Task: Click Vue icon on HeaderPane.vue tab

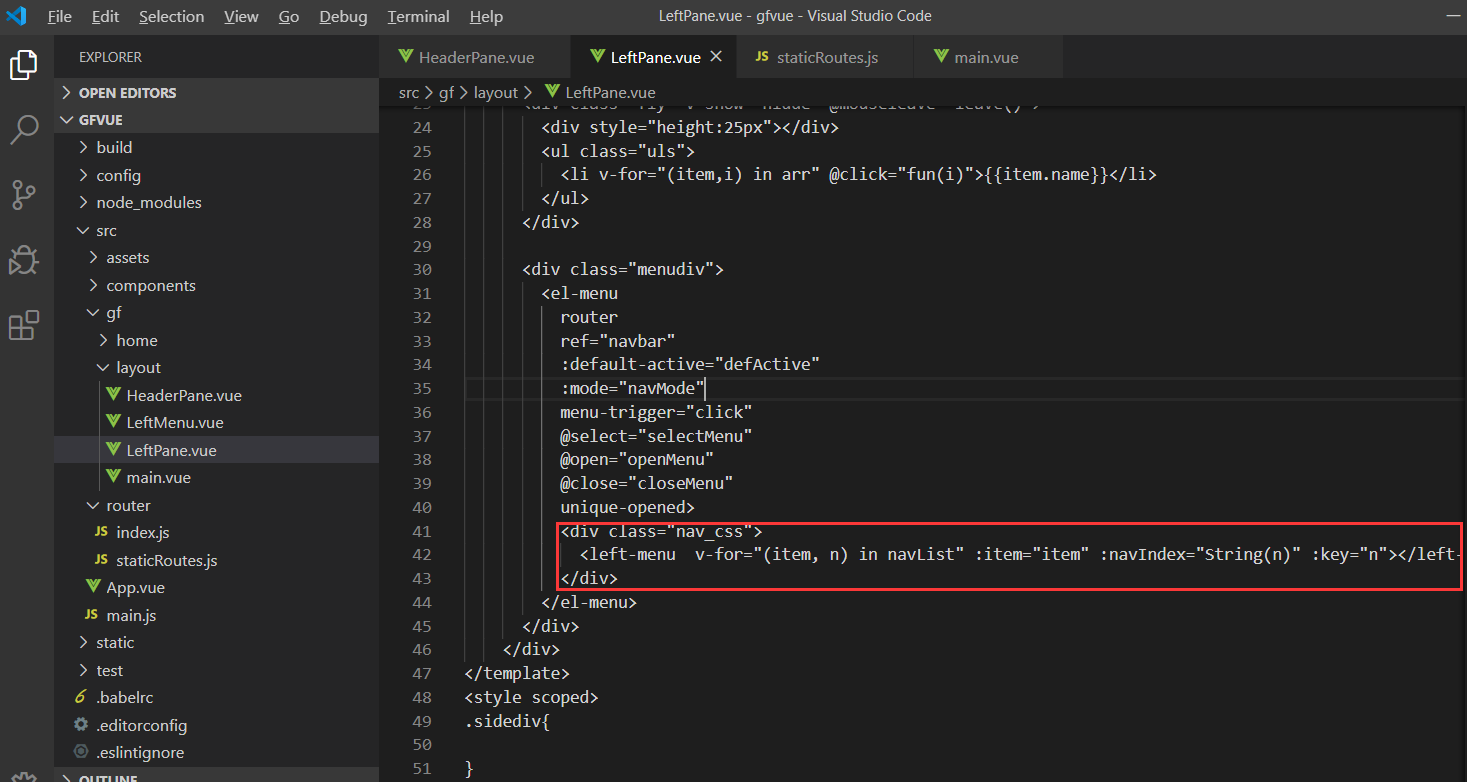Action: click(406, 57)
